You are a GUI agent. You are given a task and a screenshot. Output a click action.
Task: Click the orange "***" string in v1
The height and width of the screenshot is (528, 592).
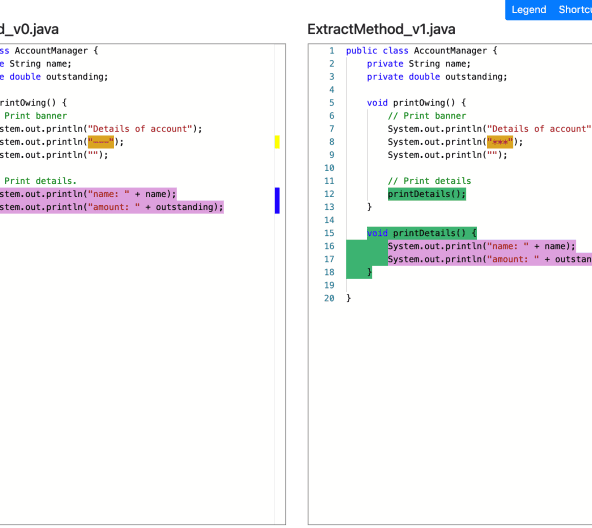tap(500, 142)
